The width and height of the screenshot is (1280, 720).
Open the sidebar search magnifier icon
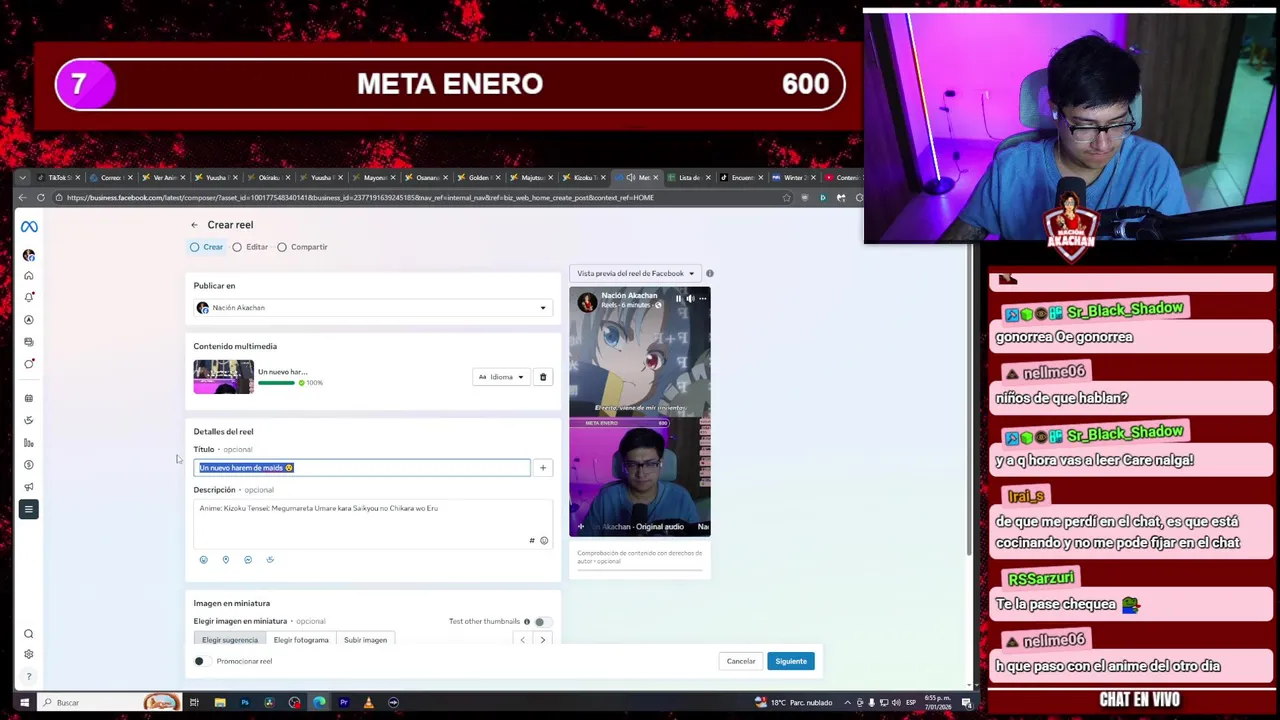29,634
